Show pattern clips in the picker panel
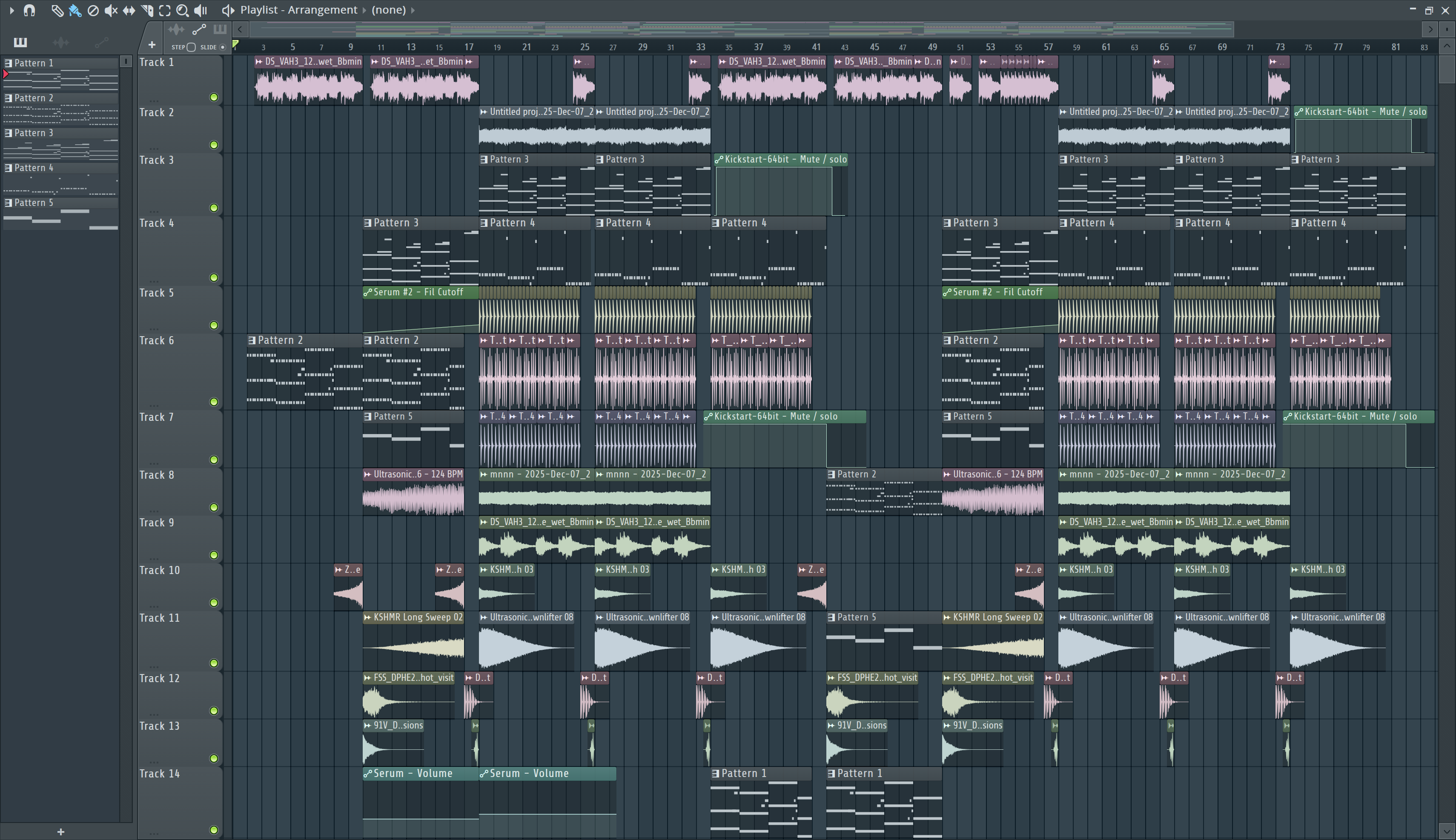The width and height of the screenshot is (1456, 840). (20, 42)
